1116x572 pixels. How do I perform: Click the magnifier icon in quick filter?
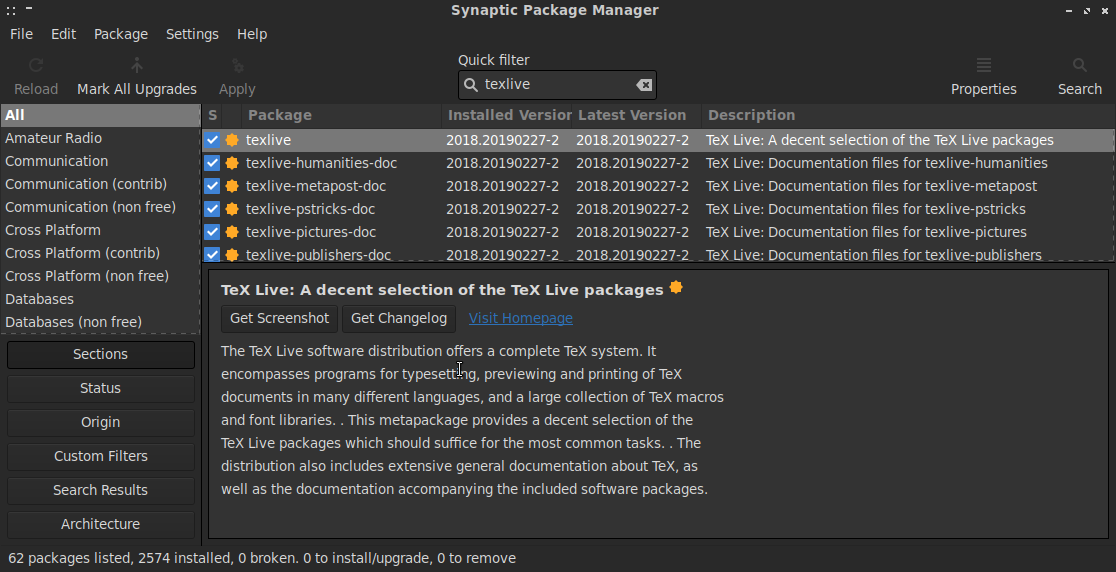pos(470,85)
